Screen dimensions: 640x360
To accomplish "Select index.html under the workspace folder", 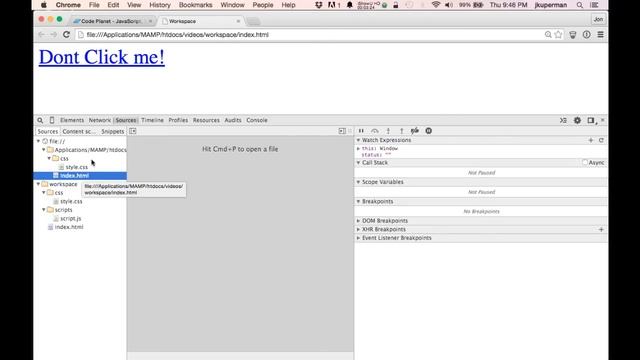I will click(69, 227).
